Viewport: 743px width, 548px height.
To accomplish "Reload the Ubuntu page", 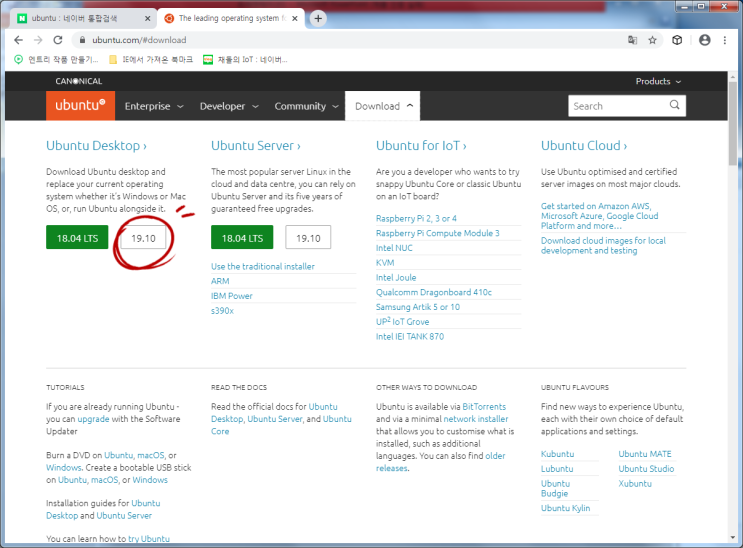I will pyautogui.click(x=58, y=40).
